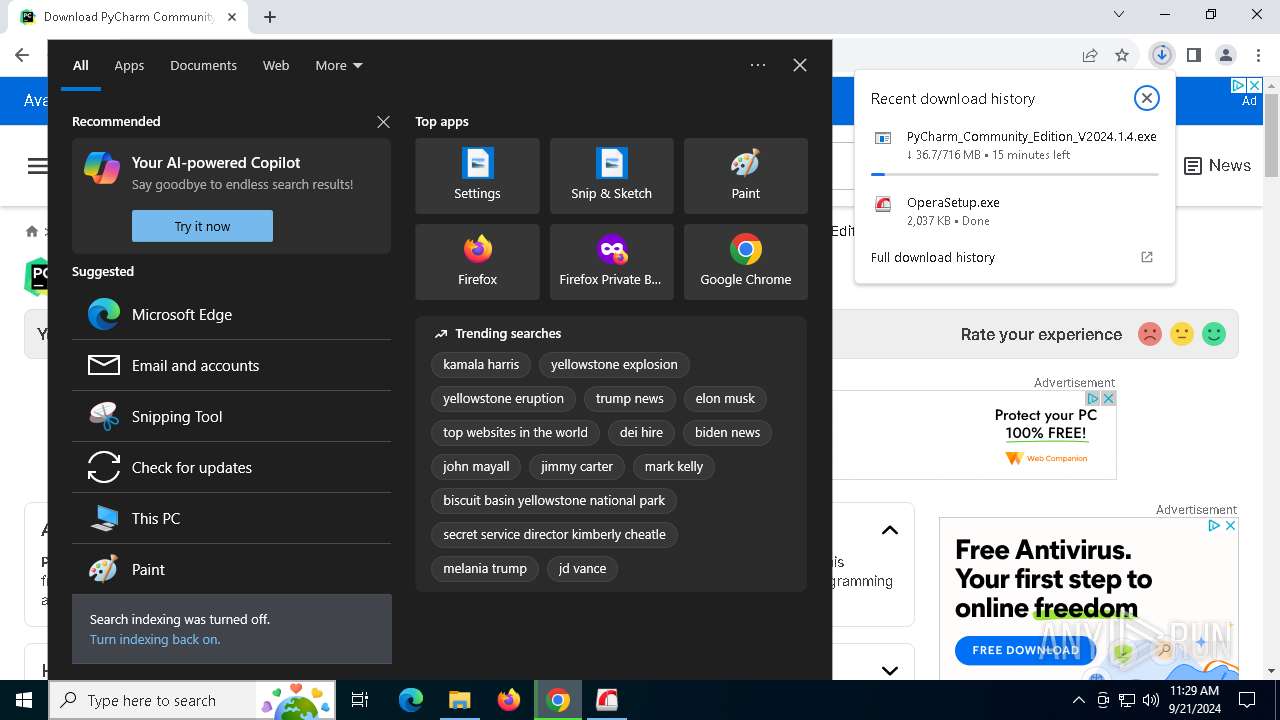Rate experience with neutral yellow face

1182,334
